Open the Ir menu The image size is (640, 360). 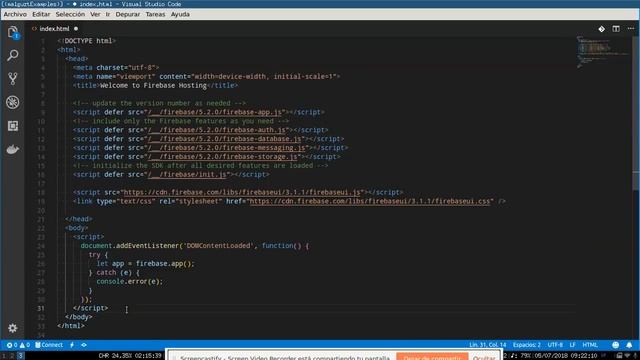click(108, 14)
